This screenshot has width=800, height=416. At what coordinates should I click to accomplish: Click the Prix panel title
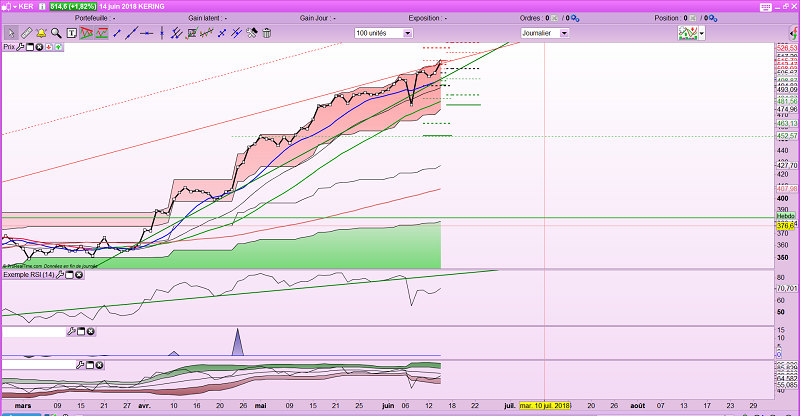click(x=9, y=47)
